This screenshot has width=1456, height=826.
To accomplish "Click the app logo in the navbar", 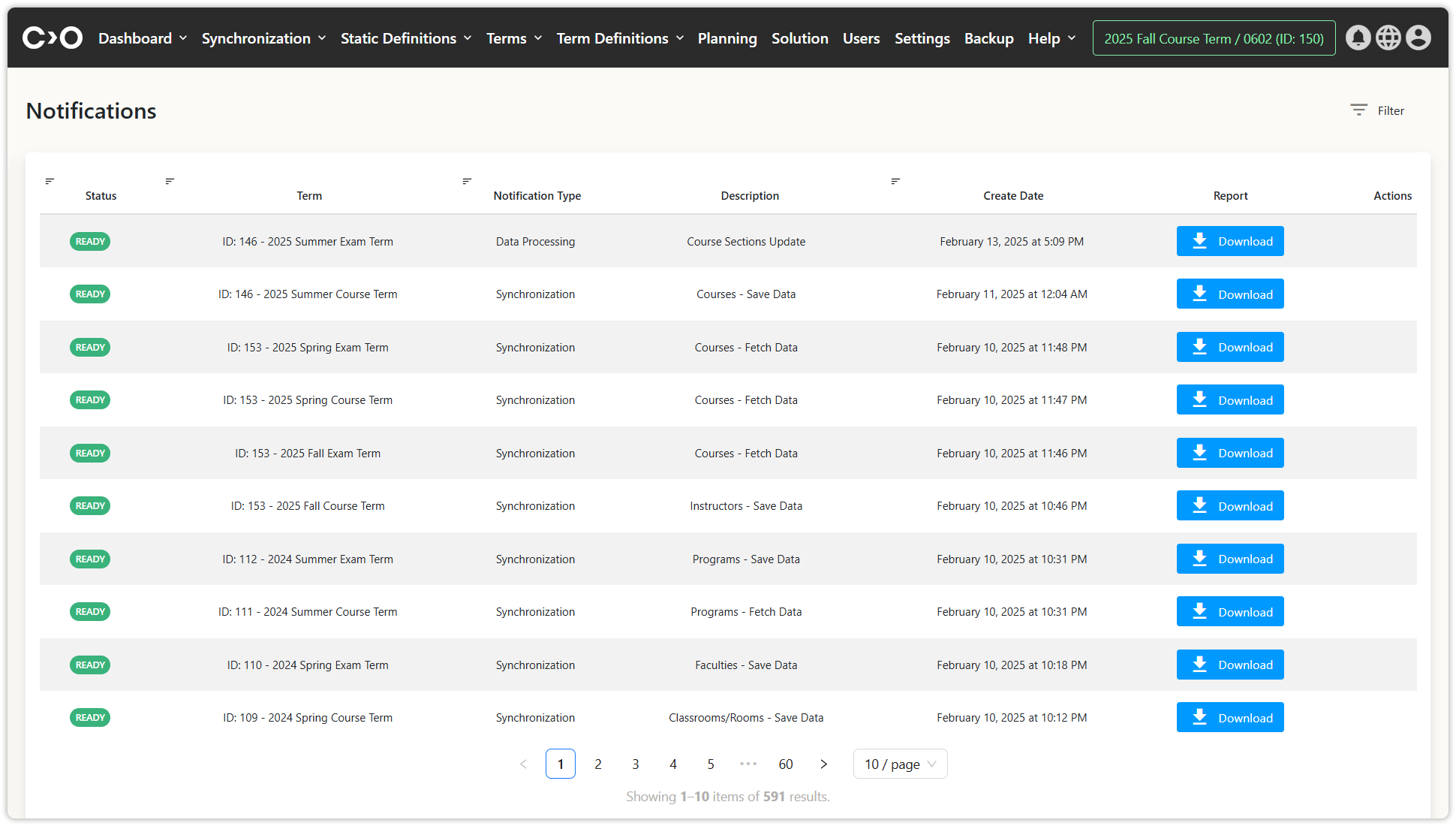I will (52, 38).
